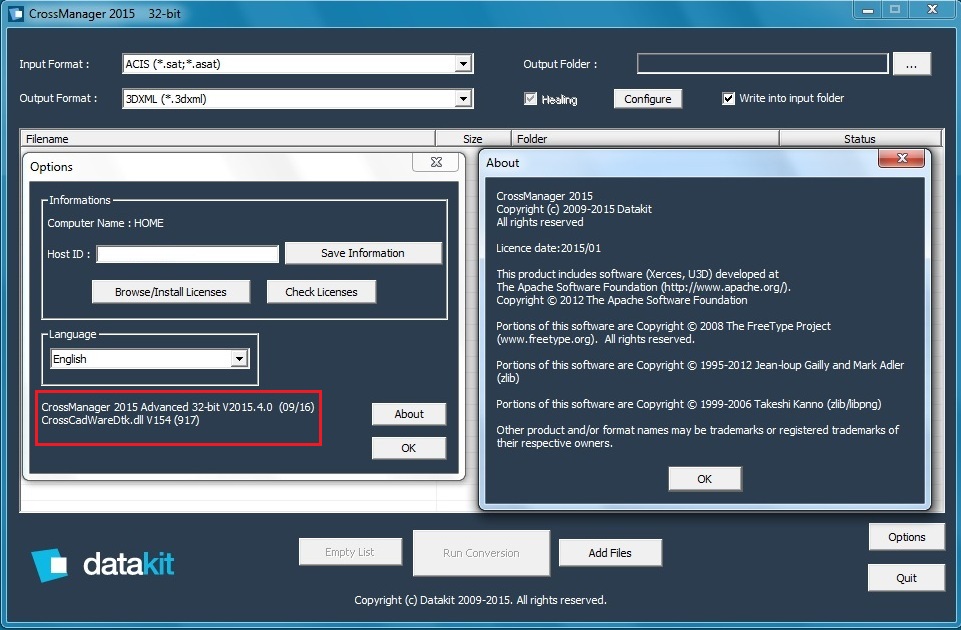Screen dimensions: 961x630
Task: Click the Datakit logo
Action: [103, 565]
